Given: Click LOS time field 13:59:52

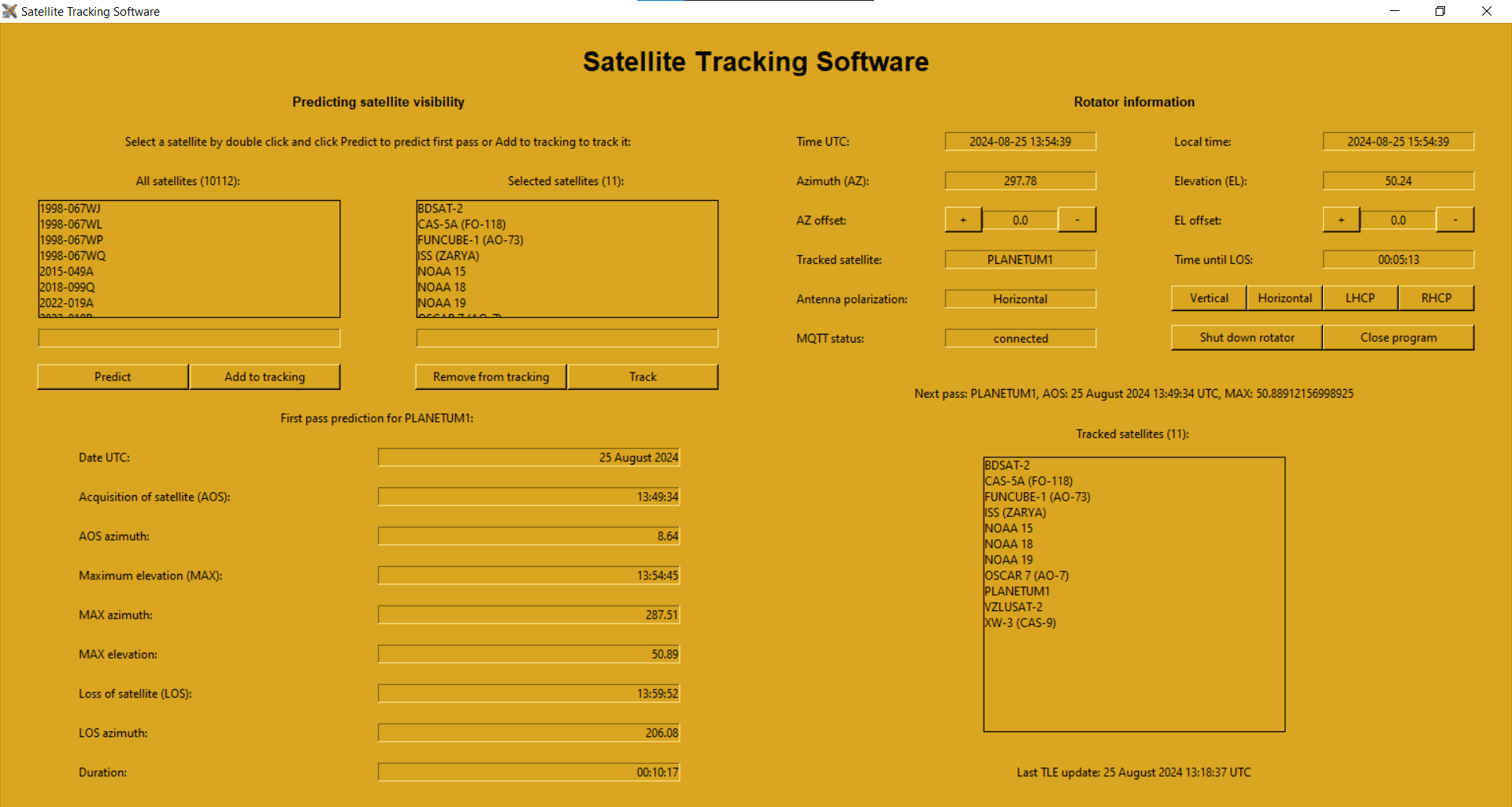Looking at the screenshot, I should pos(528,694).
